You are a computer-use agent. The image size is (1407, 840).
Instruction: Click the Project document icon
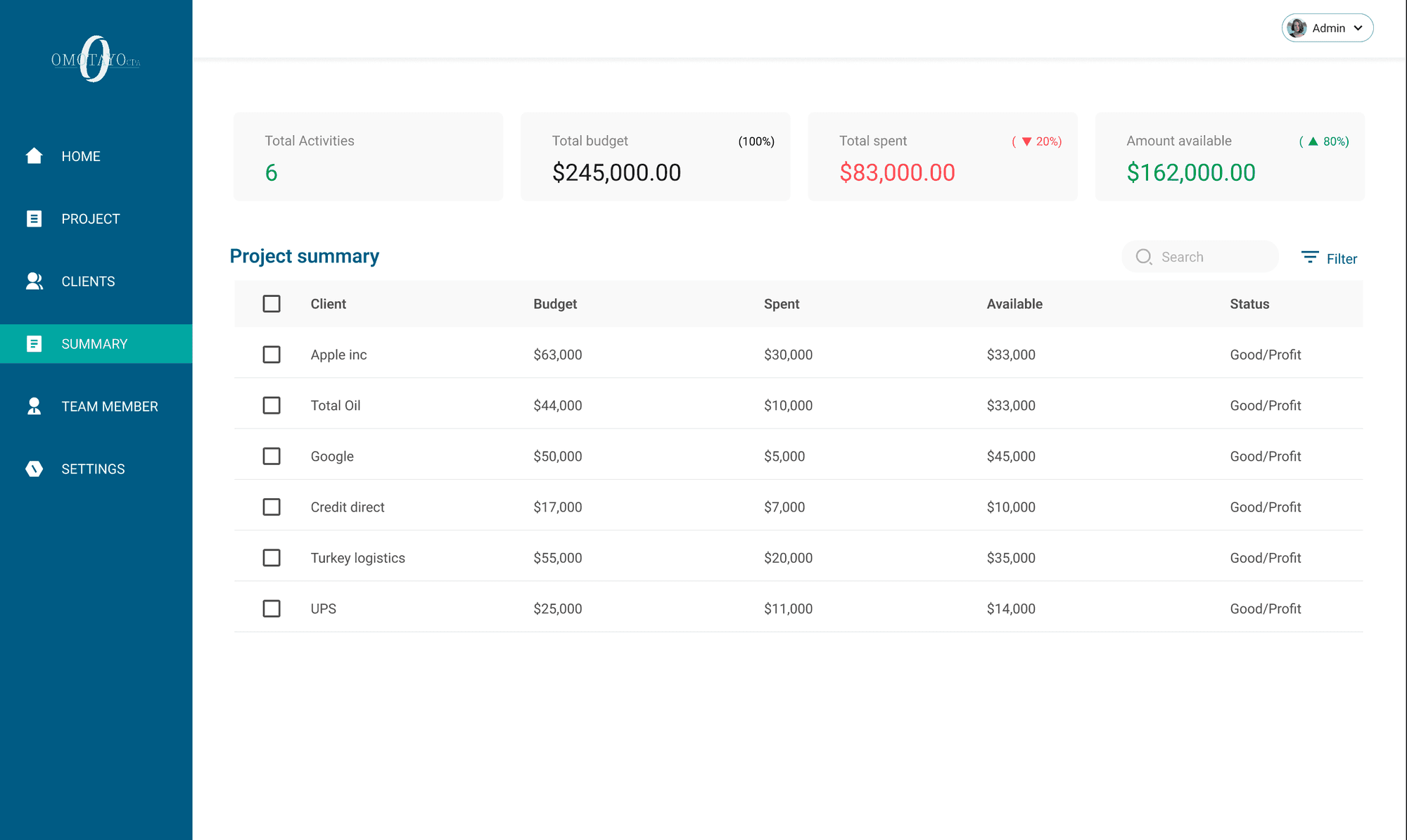(x=34, y=219)
